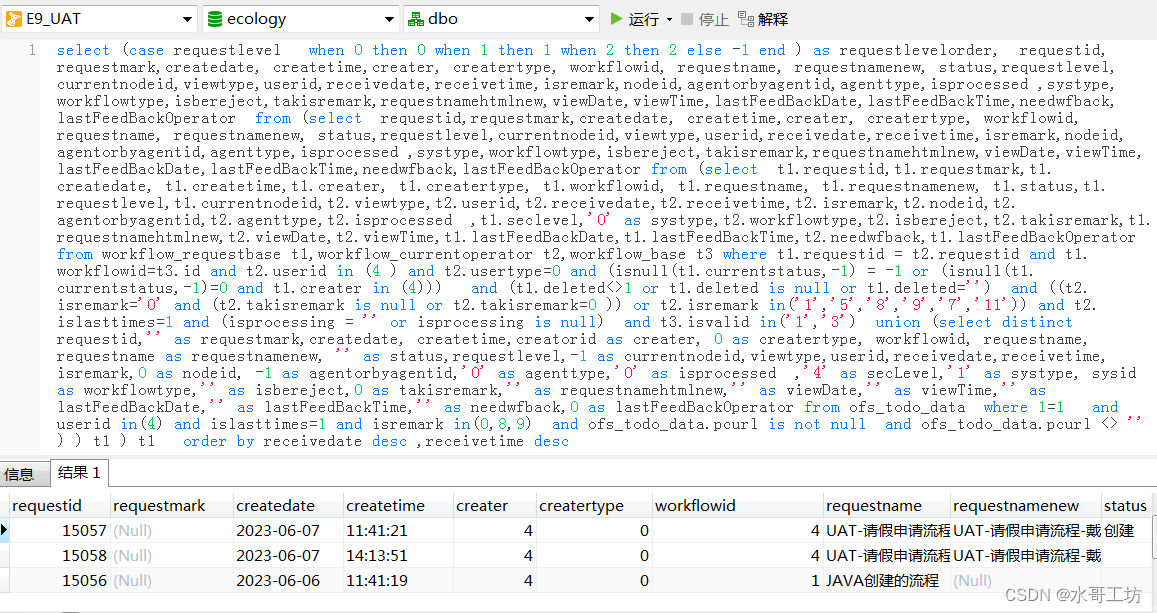Click the green database cylinder icon beside ecology

[x=216, y=17]
